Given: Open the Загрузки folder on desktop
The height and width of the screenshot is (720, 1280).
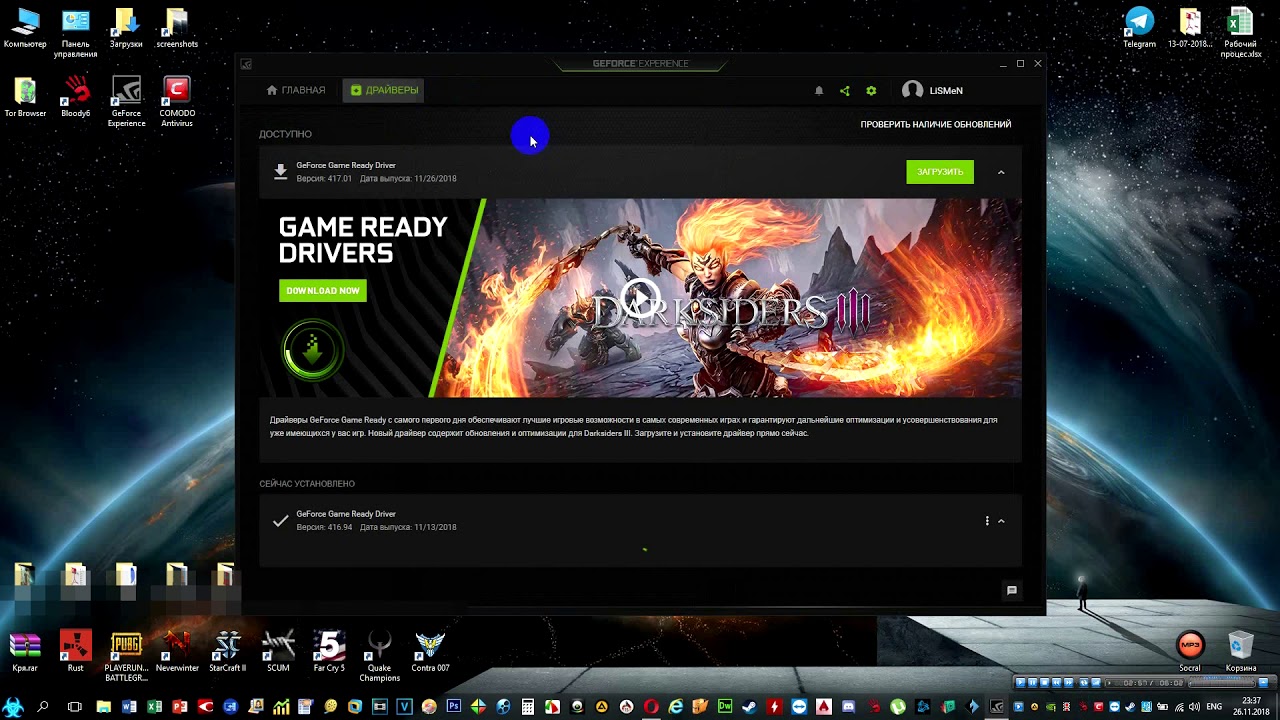Looking at the screenshot, I should (126, 28).
